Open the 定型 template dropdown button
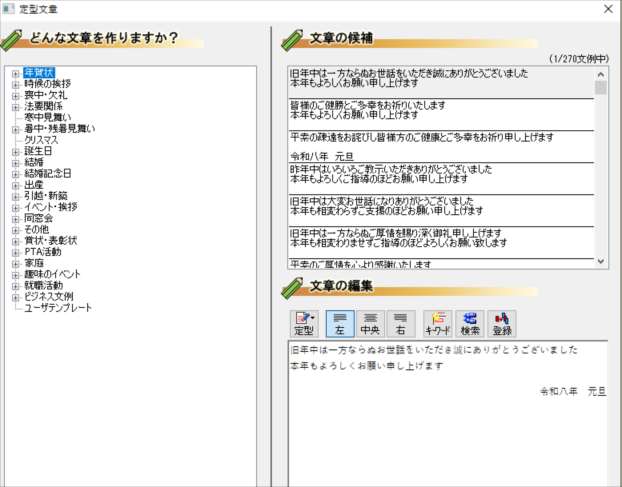This screenshot has width=622, height=487. [x=303, y=323]
